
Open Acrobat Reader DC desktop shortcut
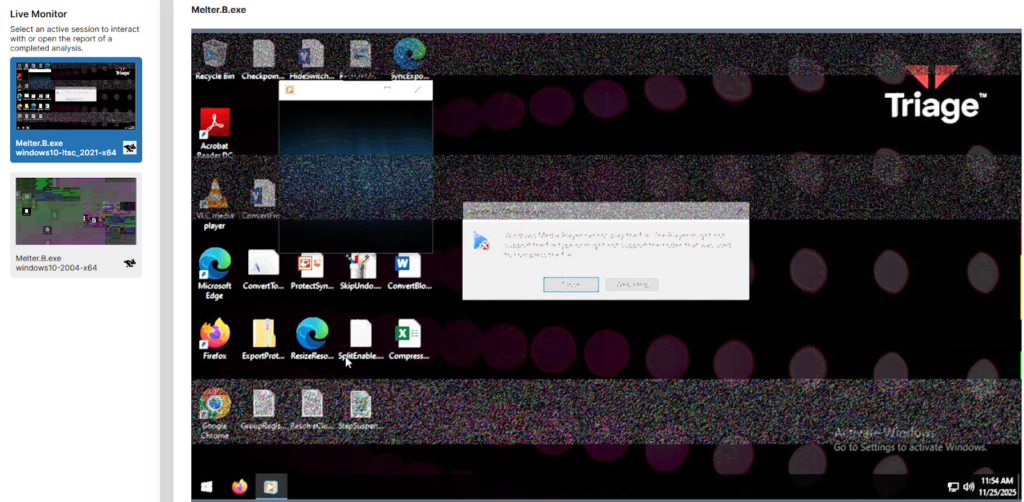click(x=215, y=127)
